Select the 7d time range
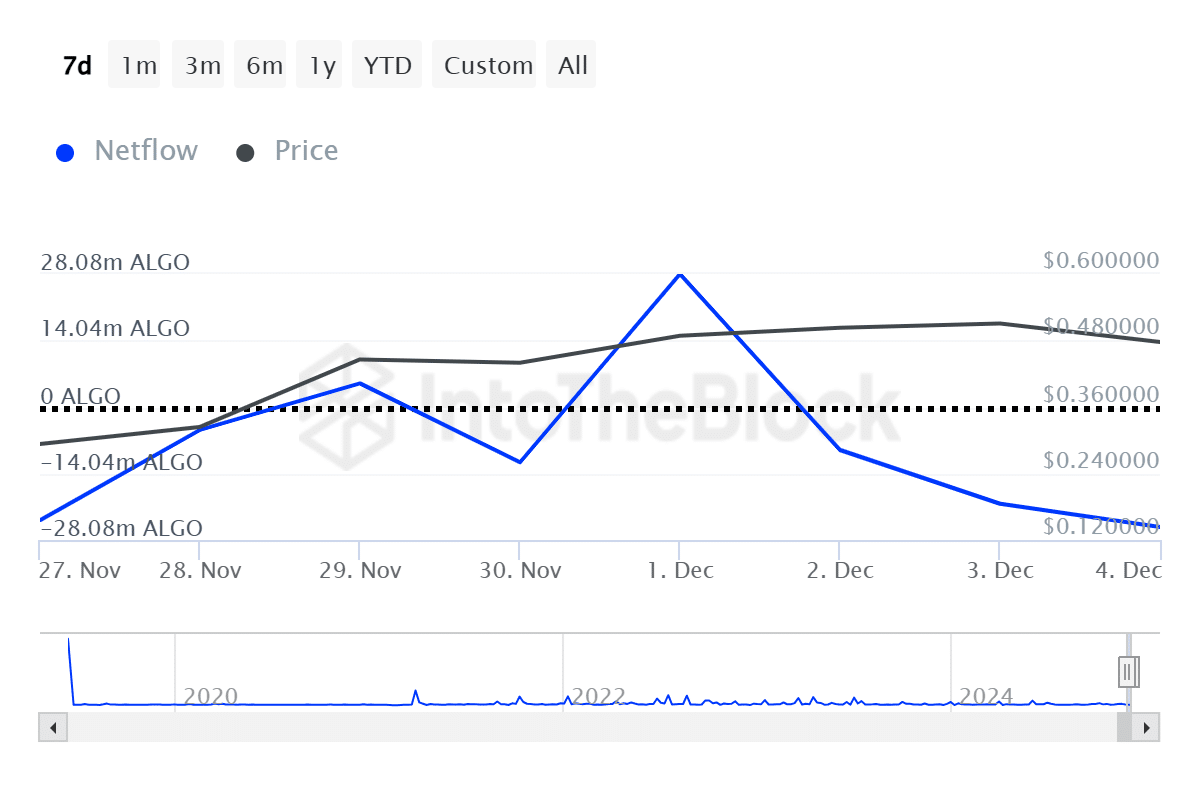The height and width of the screenshot is (800, 1200). tap(77, 66)
